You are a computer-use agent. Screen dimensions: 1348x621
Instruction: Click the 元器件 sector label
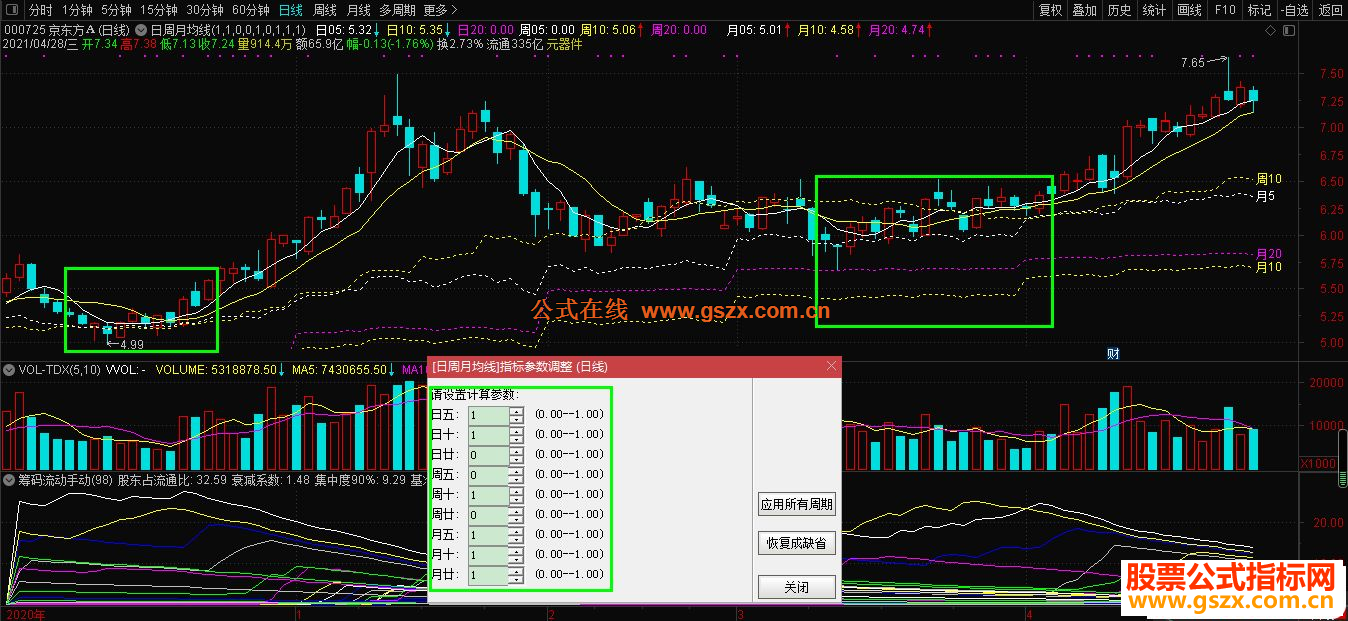pos(562,45)
